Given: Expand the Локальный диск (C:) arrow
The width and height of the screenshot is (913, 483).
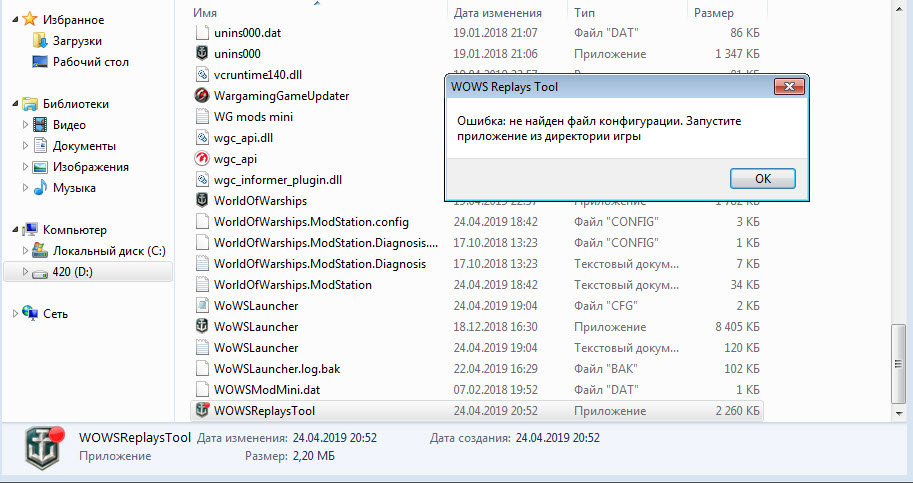Looking at the screenshot, I should 25,251.
